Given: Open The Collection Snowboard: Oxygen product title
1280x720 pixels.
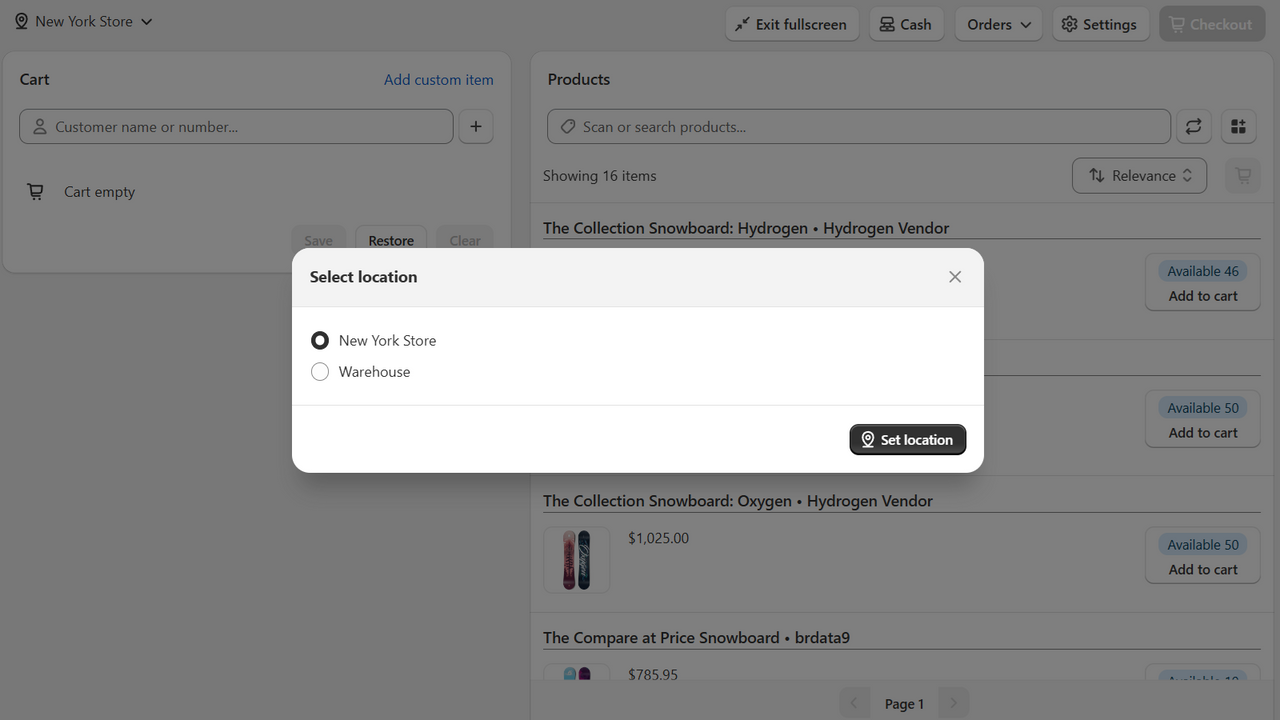Looking at the screenshot, I should 738,501.
